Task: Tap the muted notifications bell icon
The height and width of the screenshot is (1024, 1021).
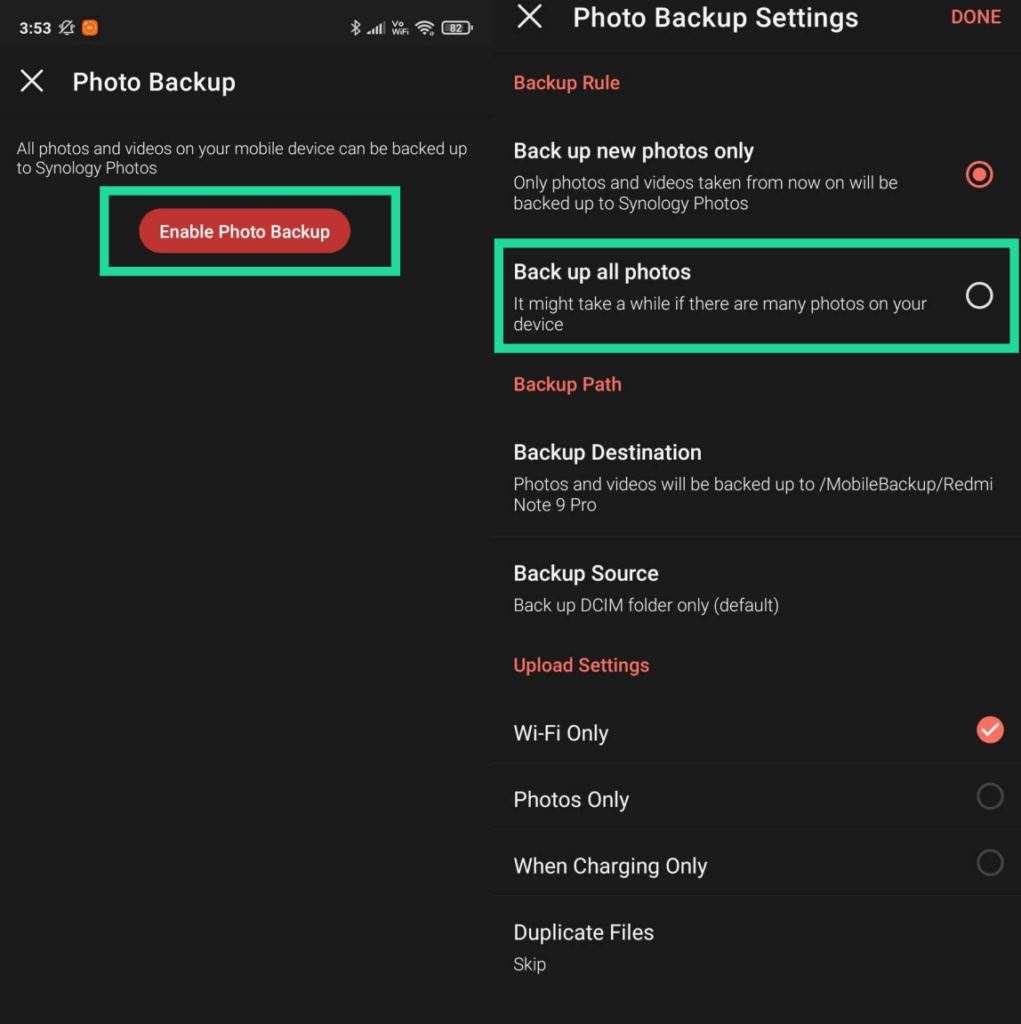Action: click(x=67, y=28)
